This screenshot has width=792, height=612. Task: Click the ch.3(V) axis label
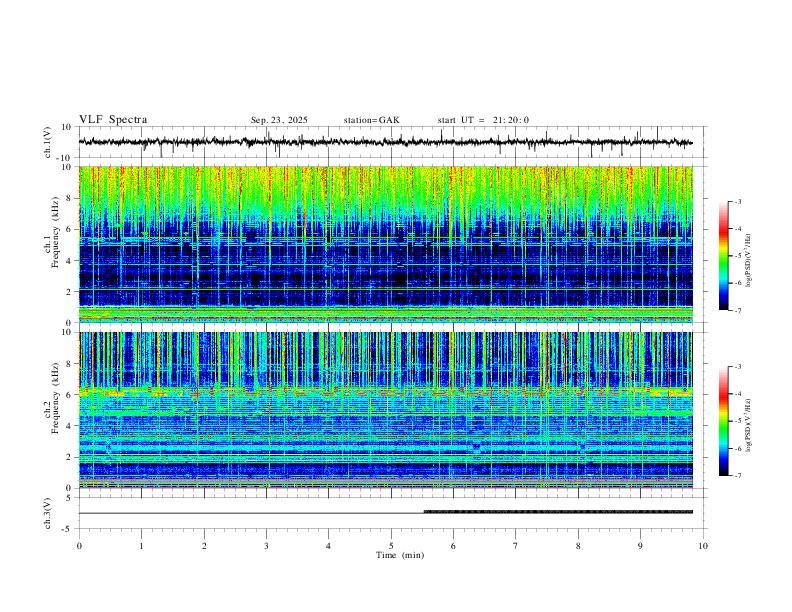tap(48, 513)
